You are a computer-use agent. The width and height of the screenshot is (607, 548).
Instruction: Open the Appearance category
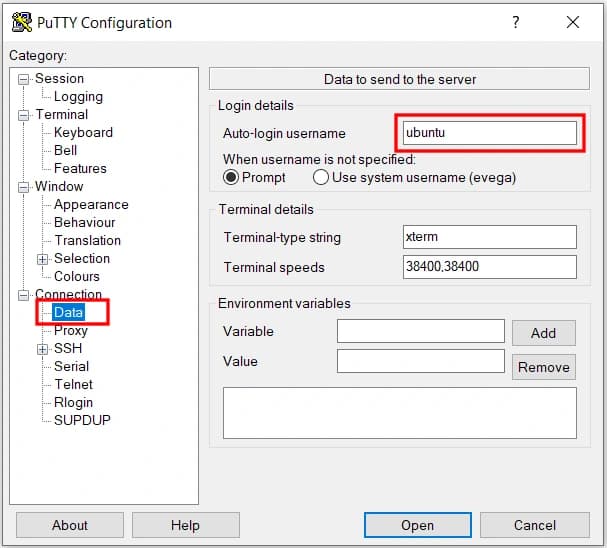(x=91, y=205)
